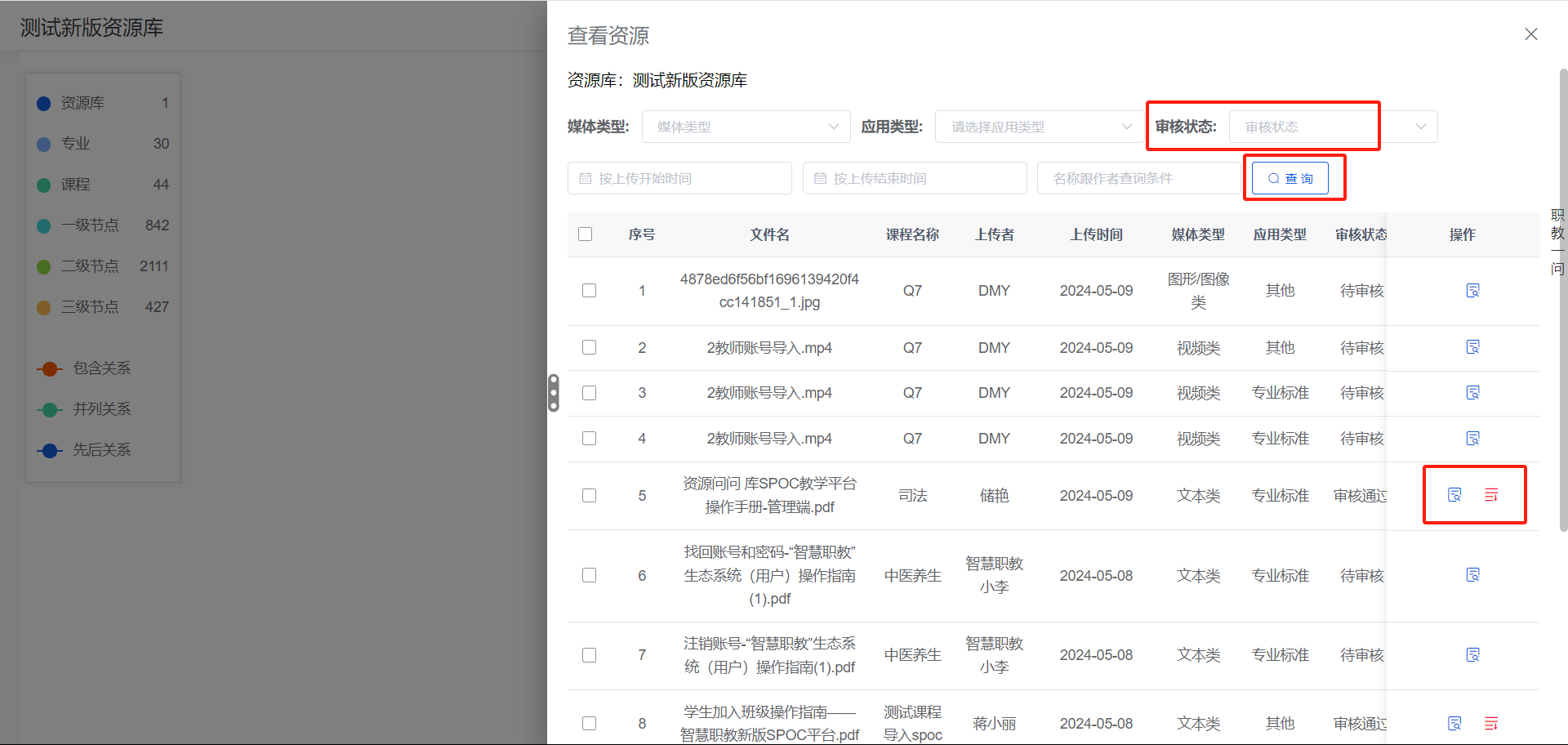Click the vertical 职教问 floating widget
This screenshot has width=1568, height=745.
pyautogui.click(x=1556, y=241)
